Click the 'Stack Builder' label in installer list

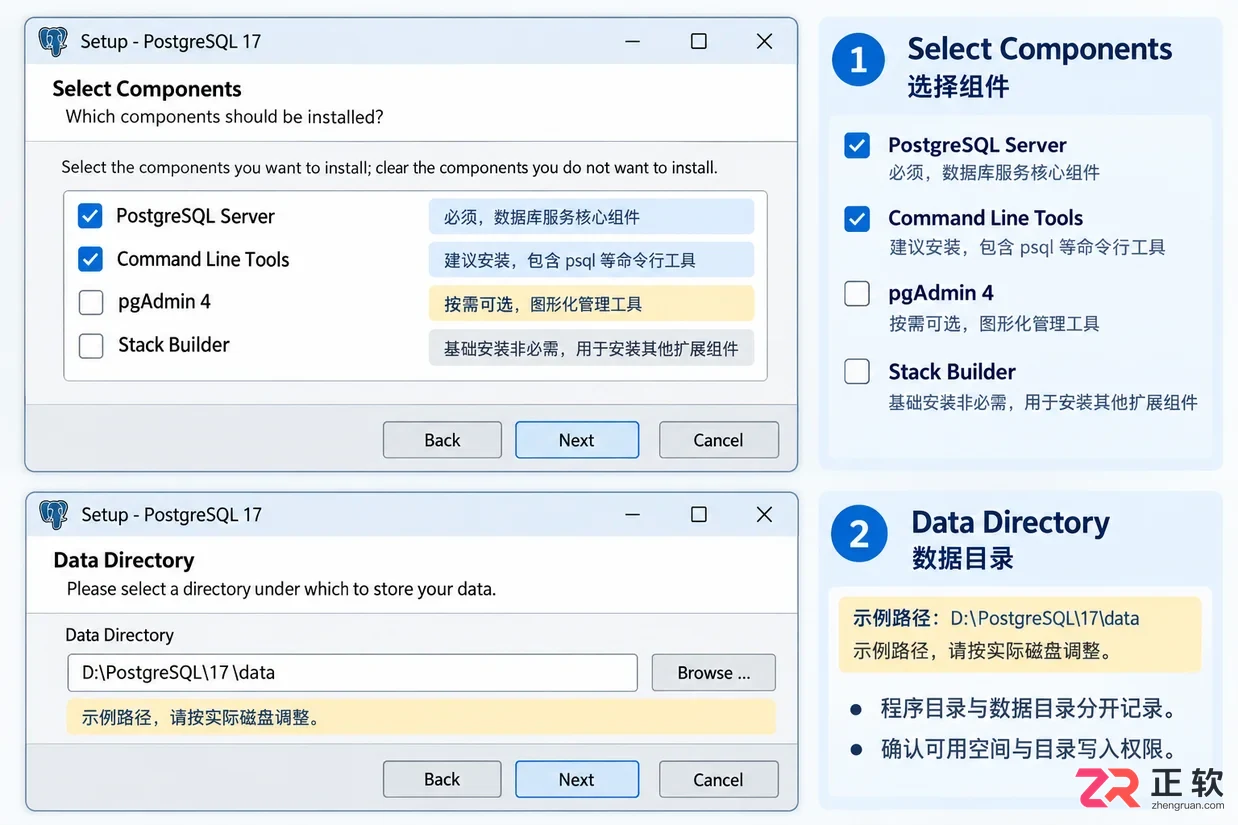tap(174, 345)
